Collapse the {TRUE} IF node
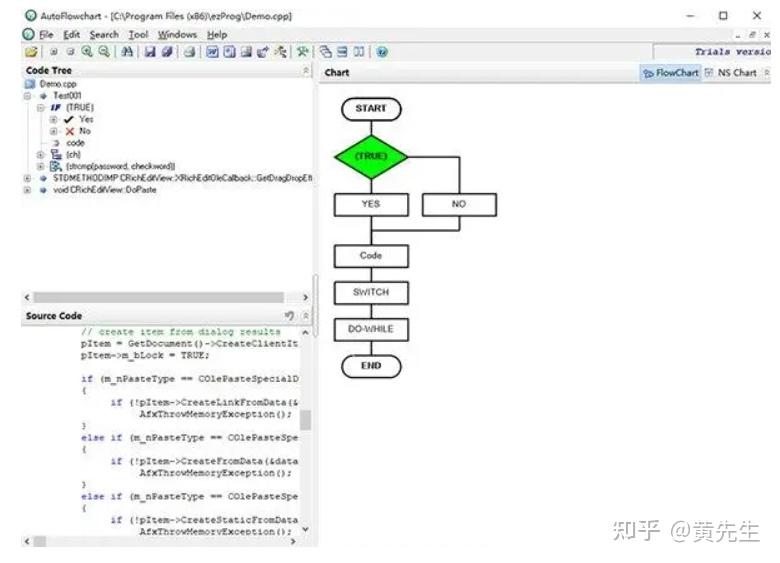 pyautogui.click(x=41, y=107)
